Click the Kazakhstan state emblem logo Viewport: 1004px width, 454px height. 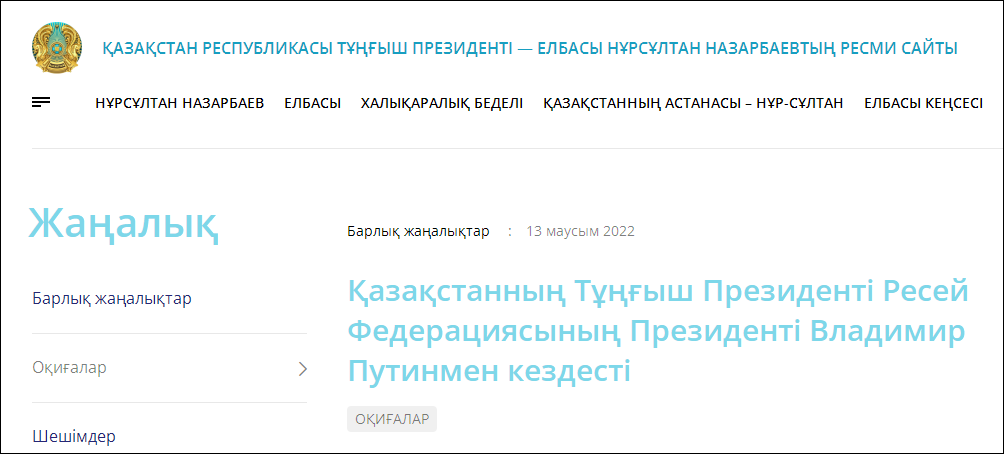pyautogui.click(x=57, y=48)
